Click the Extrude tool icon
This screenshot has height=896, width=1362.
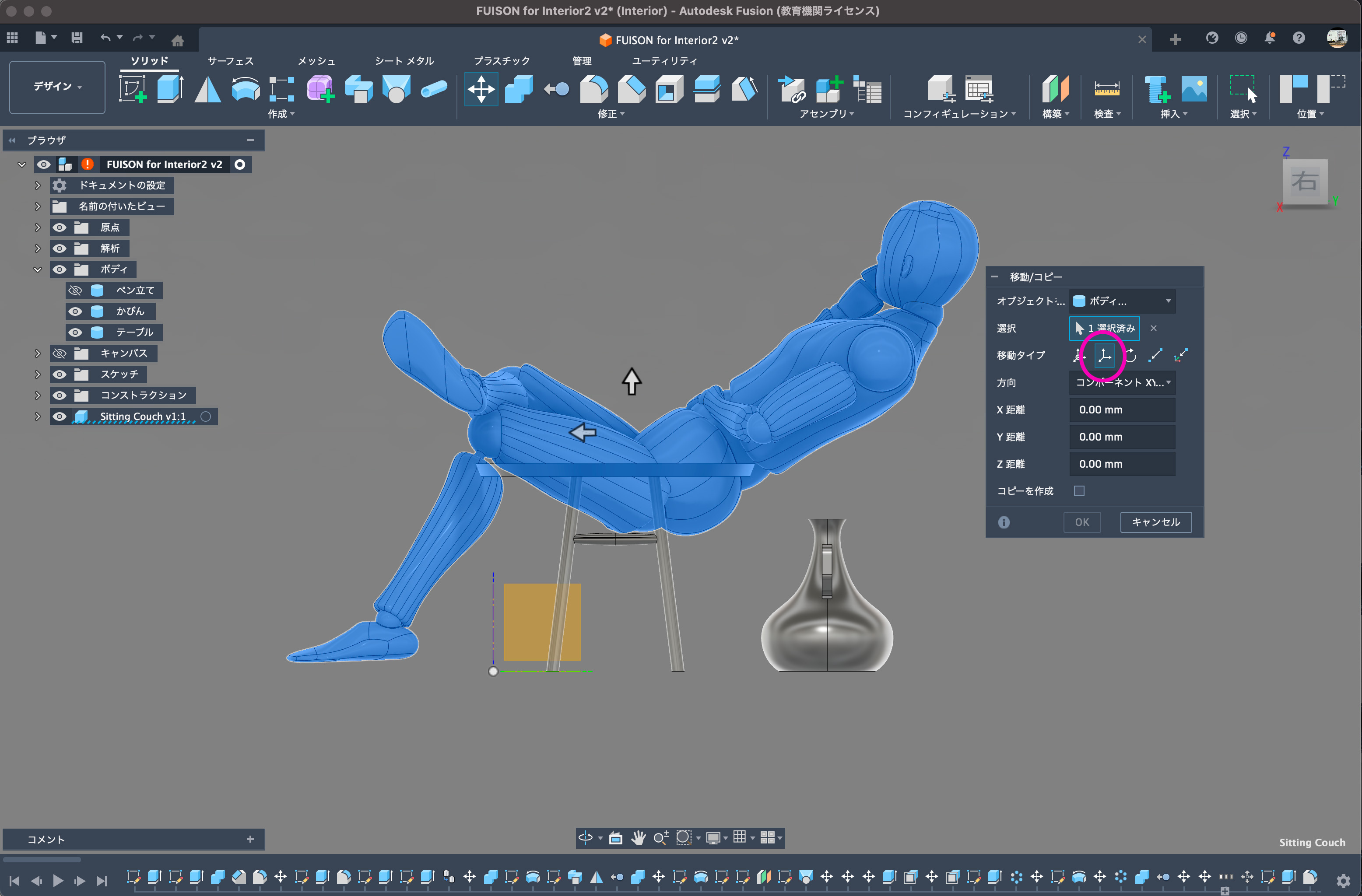click(x=169, y=89)
